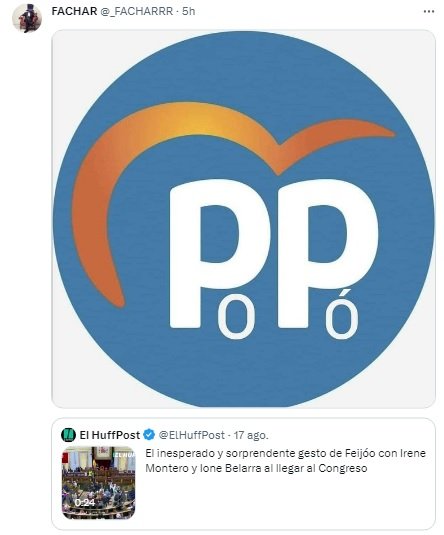Click the 'Irene' text in quoted headline
Viewport: 444px width, 535px height.
413,453
